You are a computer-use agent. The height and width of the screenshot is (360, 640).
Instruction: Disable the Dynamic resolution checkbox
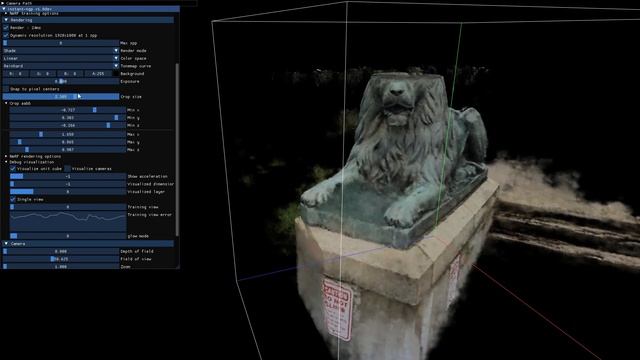pyautogui.click(x=6, y=36)
